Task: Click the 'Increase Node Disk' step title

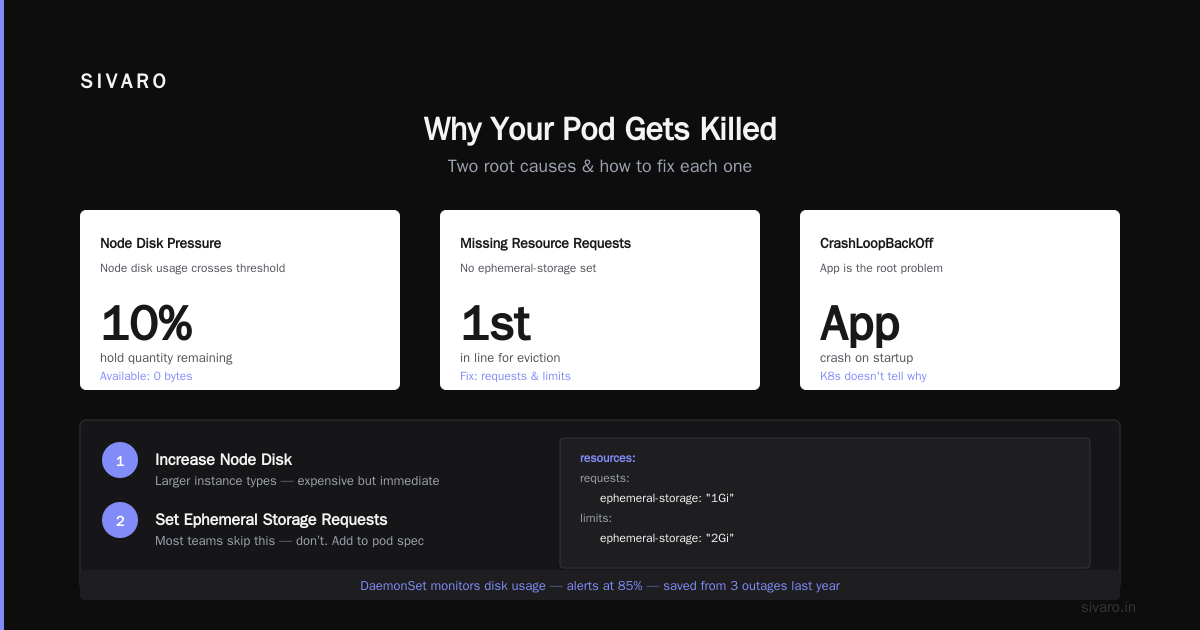Action: coord(224,460)
